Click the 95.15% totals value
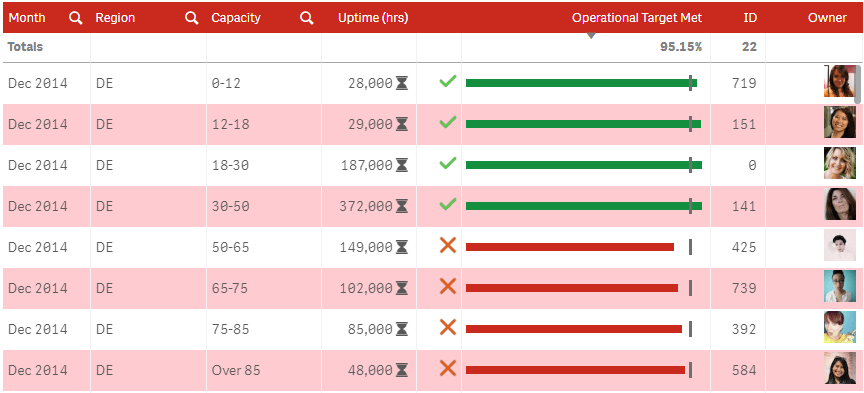The height and width of the screenshot is (393, 864). coord(681,47)
